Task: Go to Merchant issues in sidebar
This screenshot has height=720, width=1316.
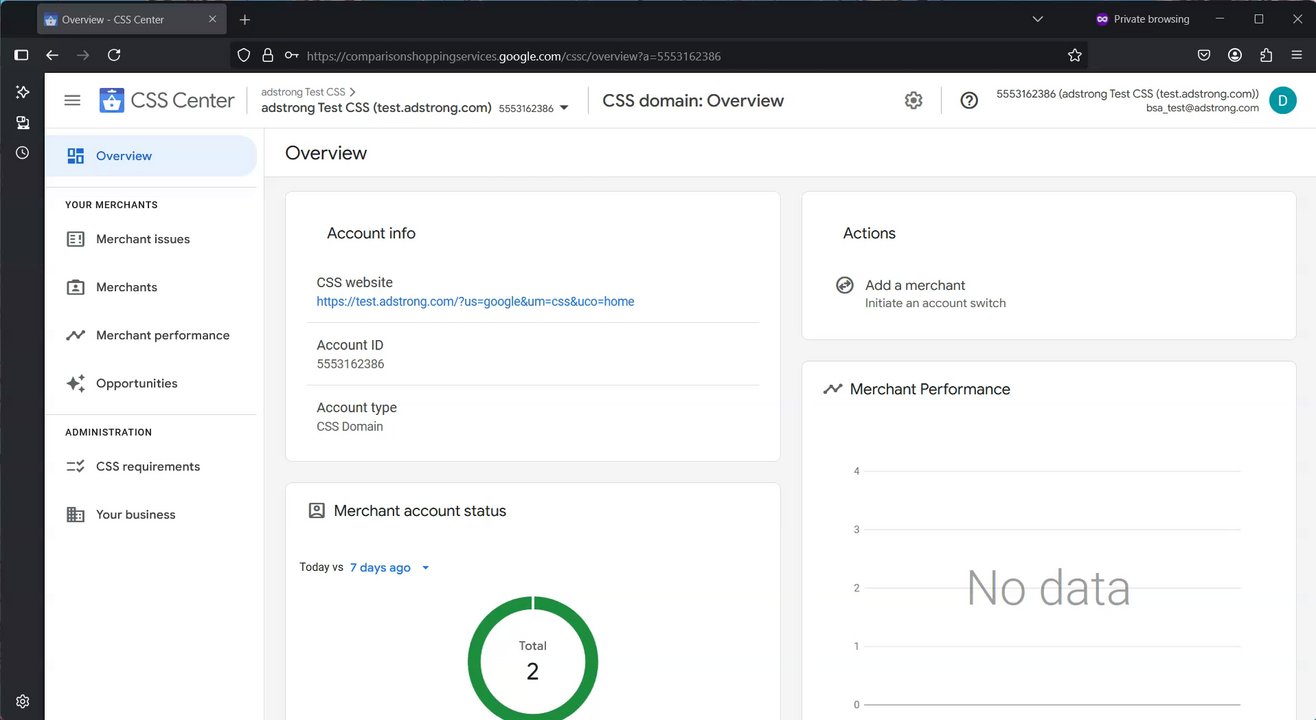Action: 142,239
